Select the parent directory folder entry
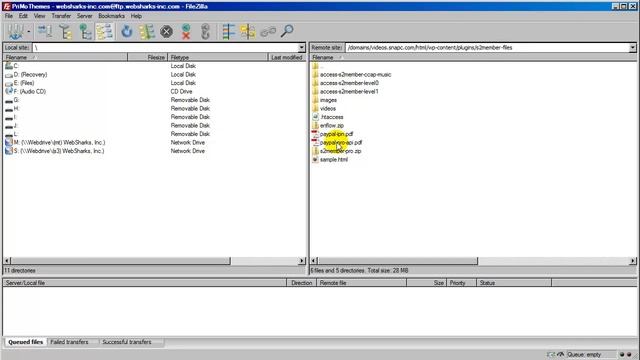Screen dimensions: 640x360 [x=318, y=66]
